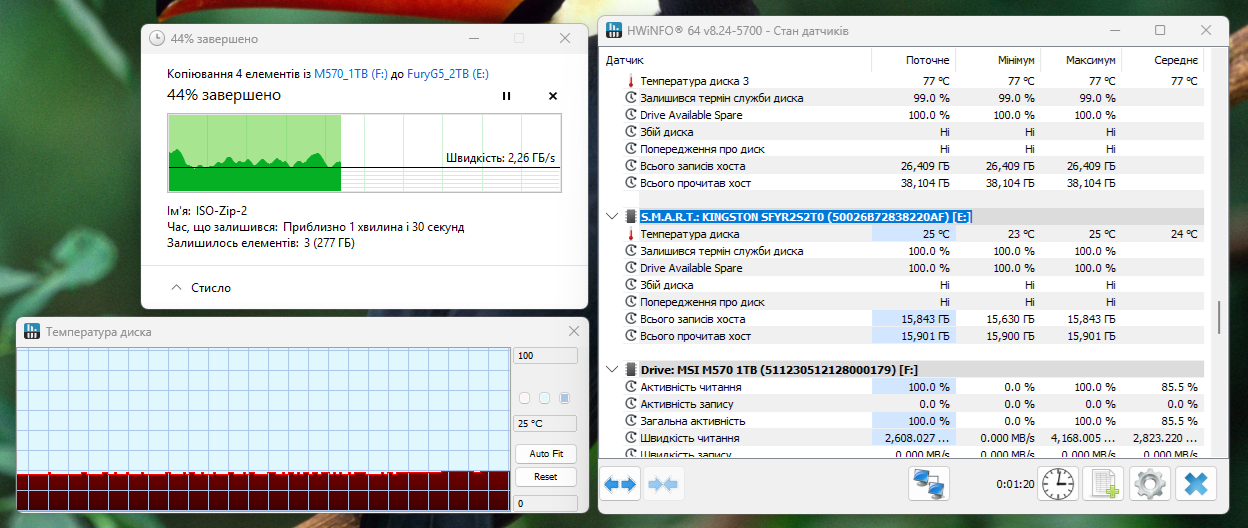Open HWiNFO sensor settings gear

click(1150, 484)
